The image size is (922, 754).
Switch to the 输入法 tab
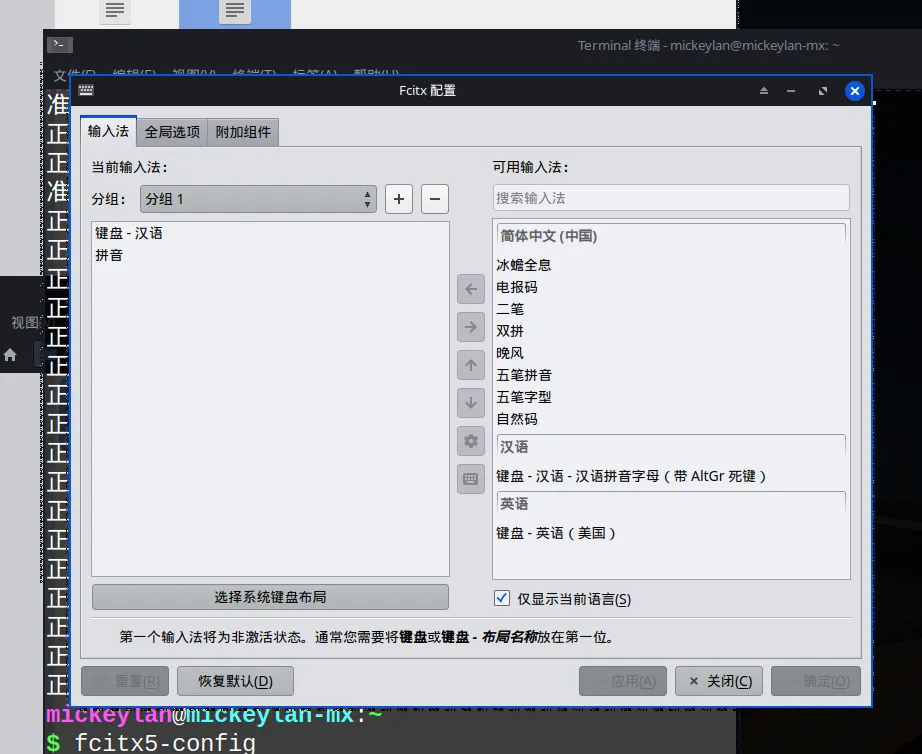click(x=108, y=131)
